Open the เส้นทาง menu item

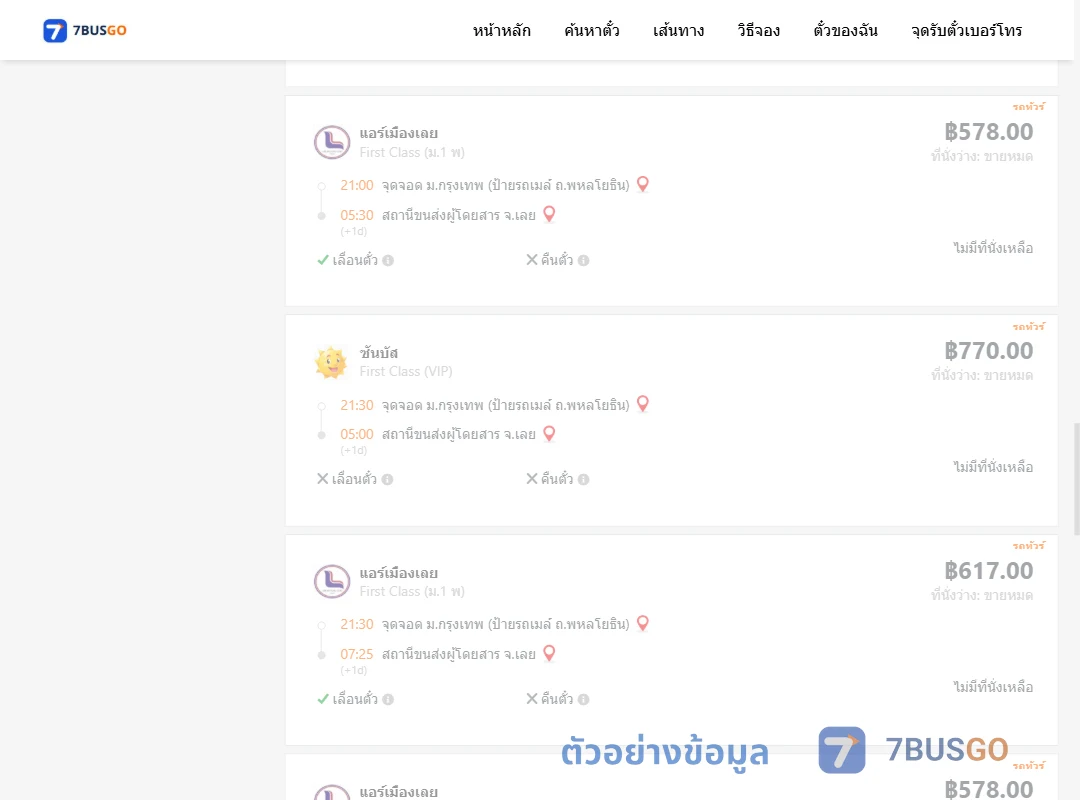tap(678, 30)
